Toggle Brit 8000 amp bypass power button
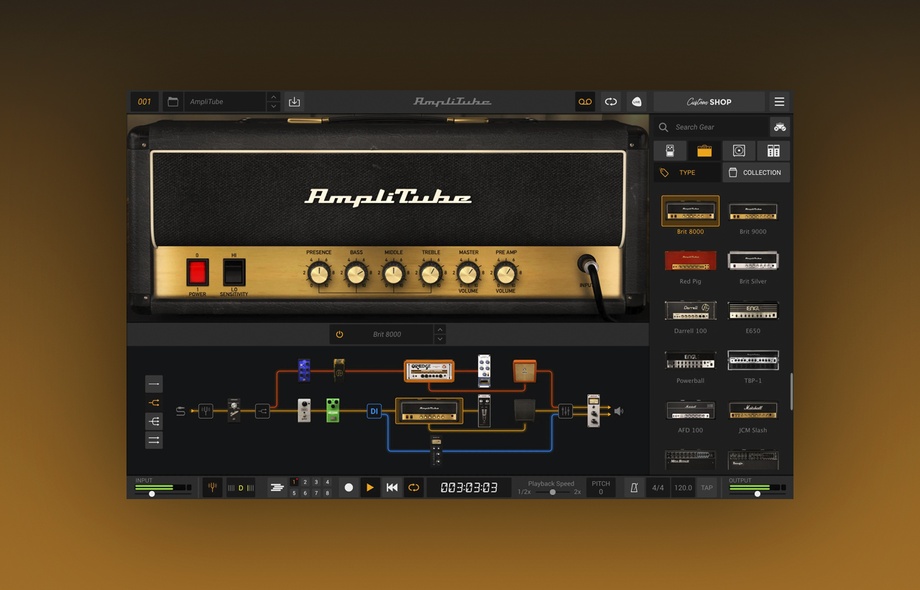Viewport: 920px width, 590px height. [x=339, y=334]
